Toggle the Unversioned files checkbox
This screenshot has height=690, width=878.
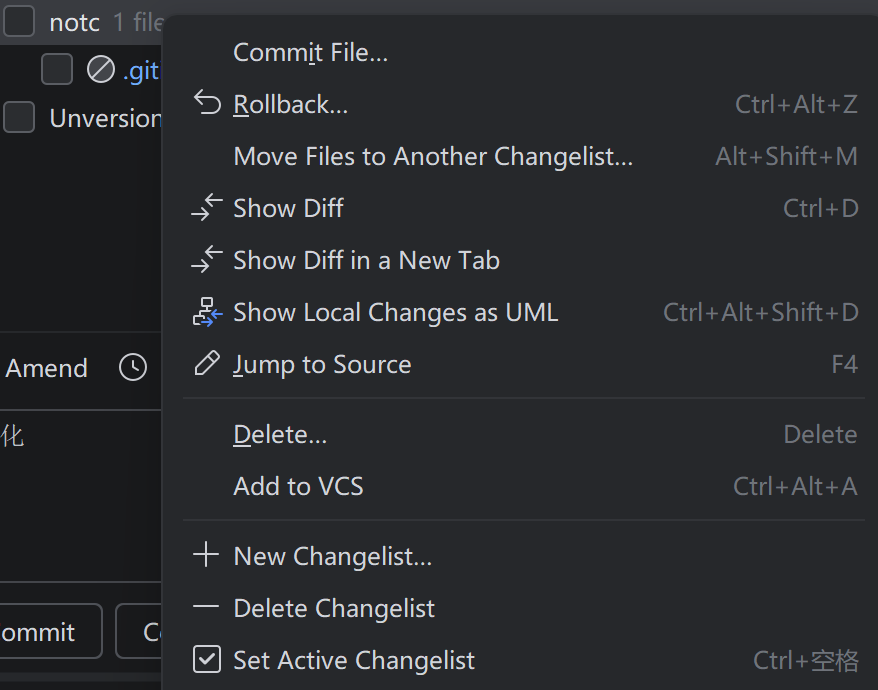(19, 118)
